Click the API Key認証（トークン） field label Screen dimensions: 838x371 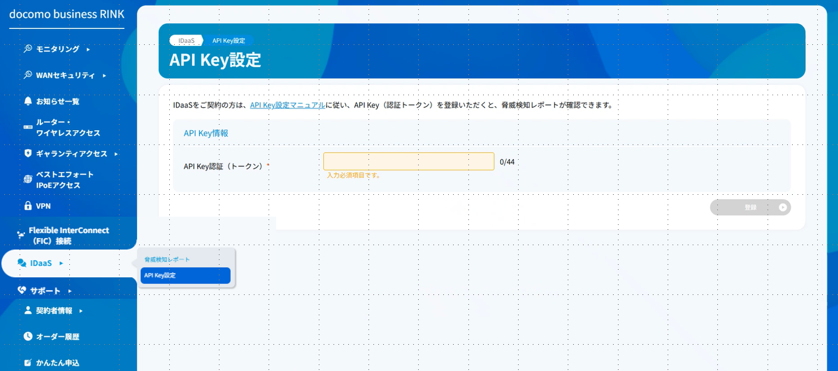tap(223, 166)
